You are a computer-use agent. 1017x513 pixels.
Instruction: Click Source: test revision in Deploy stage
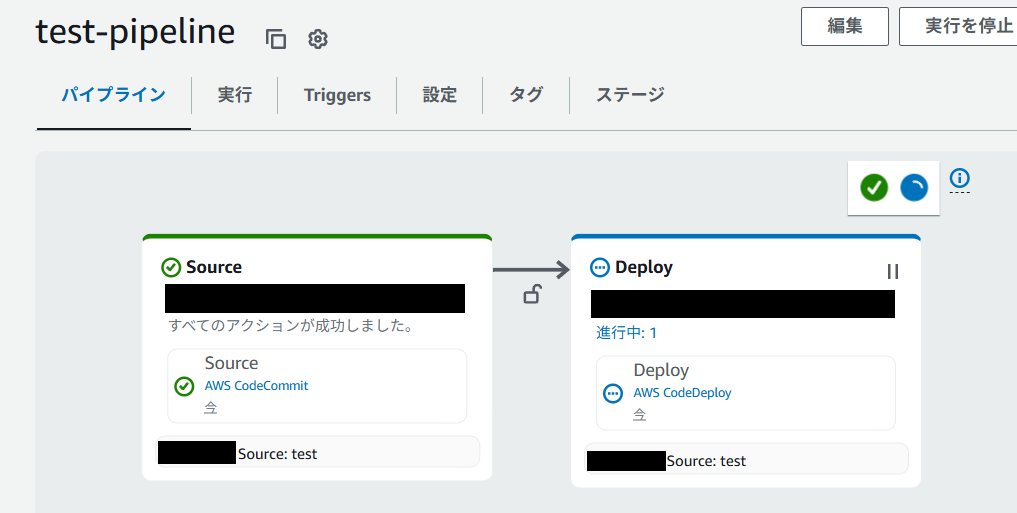click(706, 460)
